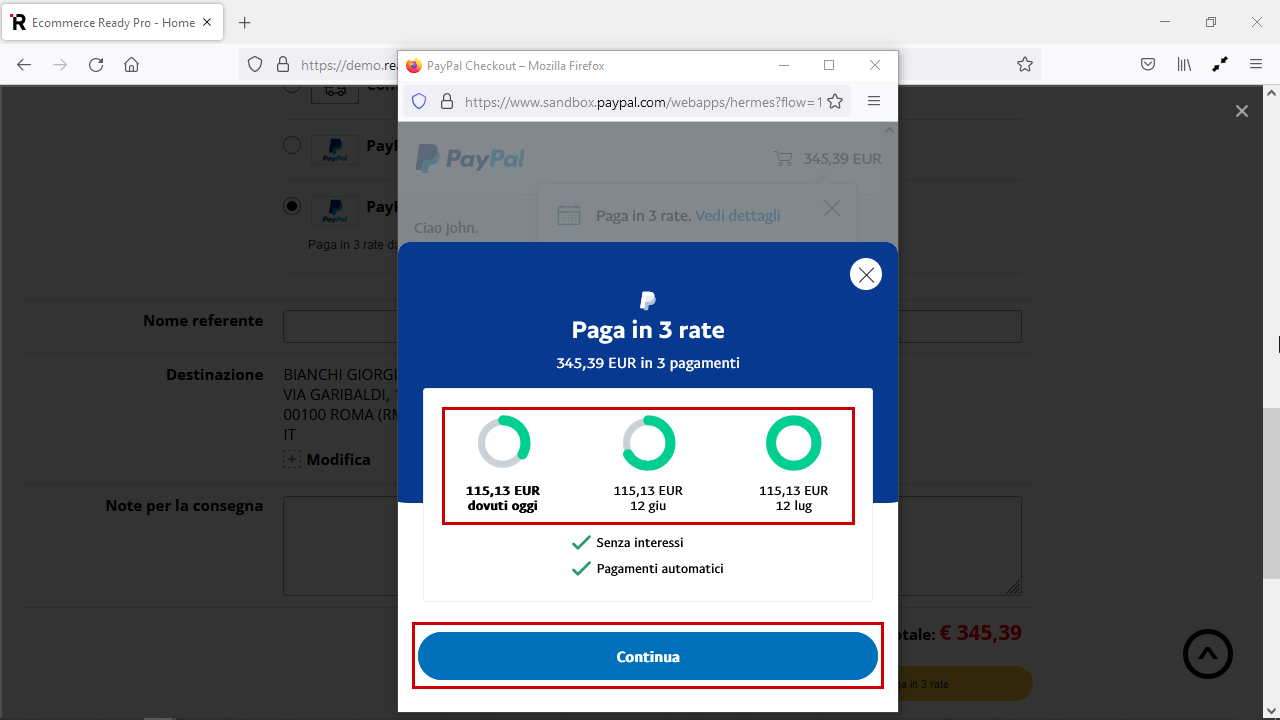Click the shield icon in PayPal popup
The width and height of the screenshot is (1280, 720).
pos(419,101)
